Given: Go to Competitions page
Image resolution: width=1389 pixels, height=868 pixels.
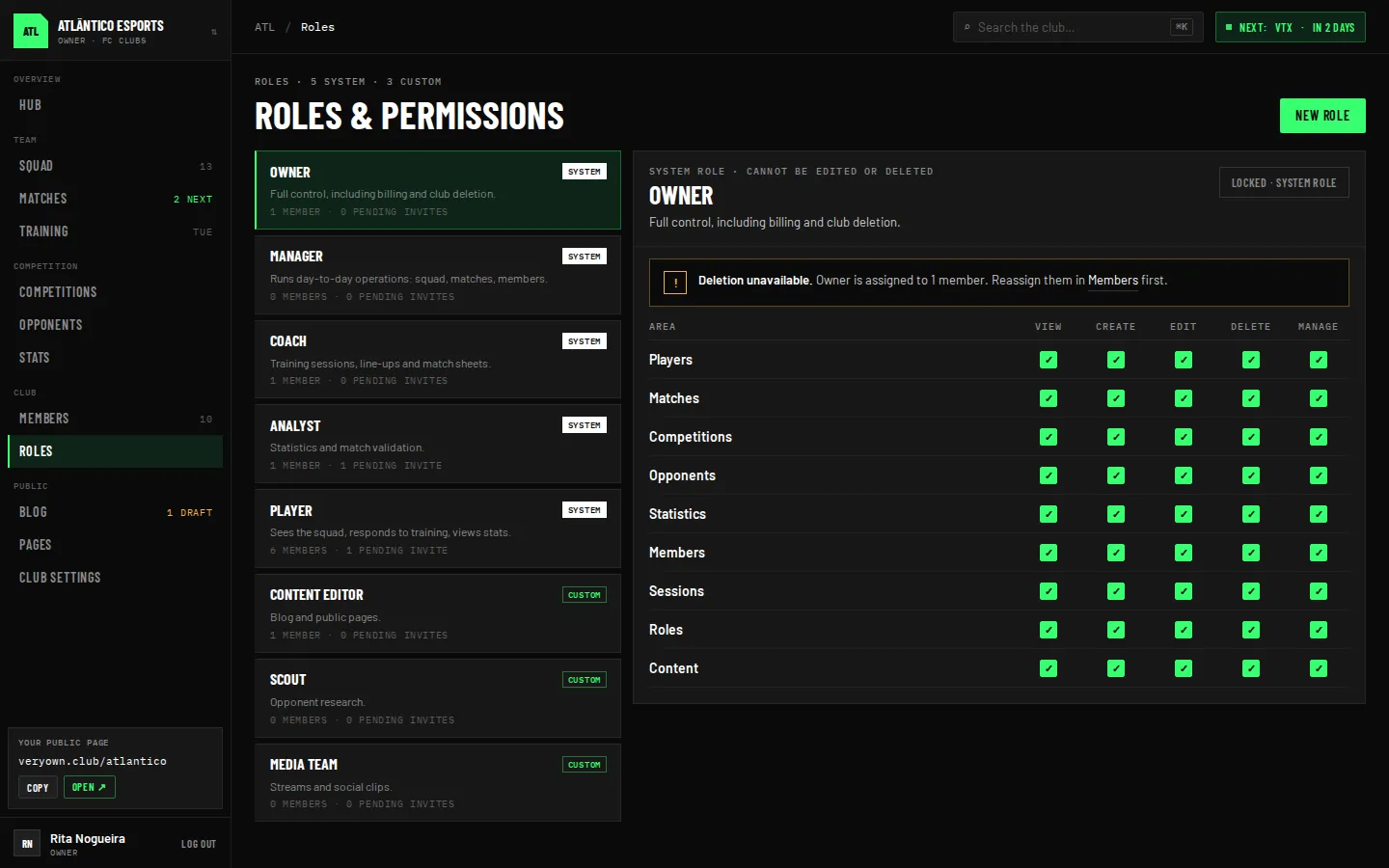Looking at the screenshot, I should pos(116,292).
